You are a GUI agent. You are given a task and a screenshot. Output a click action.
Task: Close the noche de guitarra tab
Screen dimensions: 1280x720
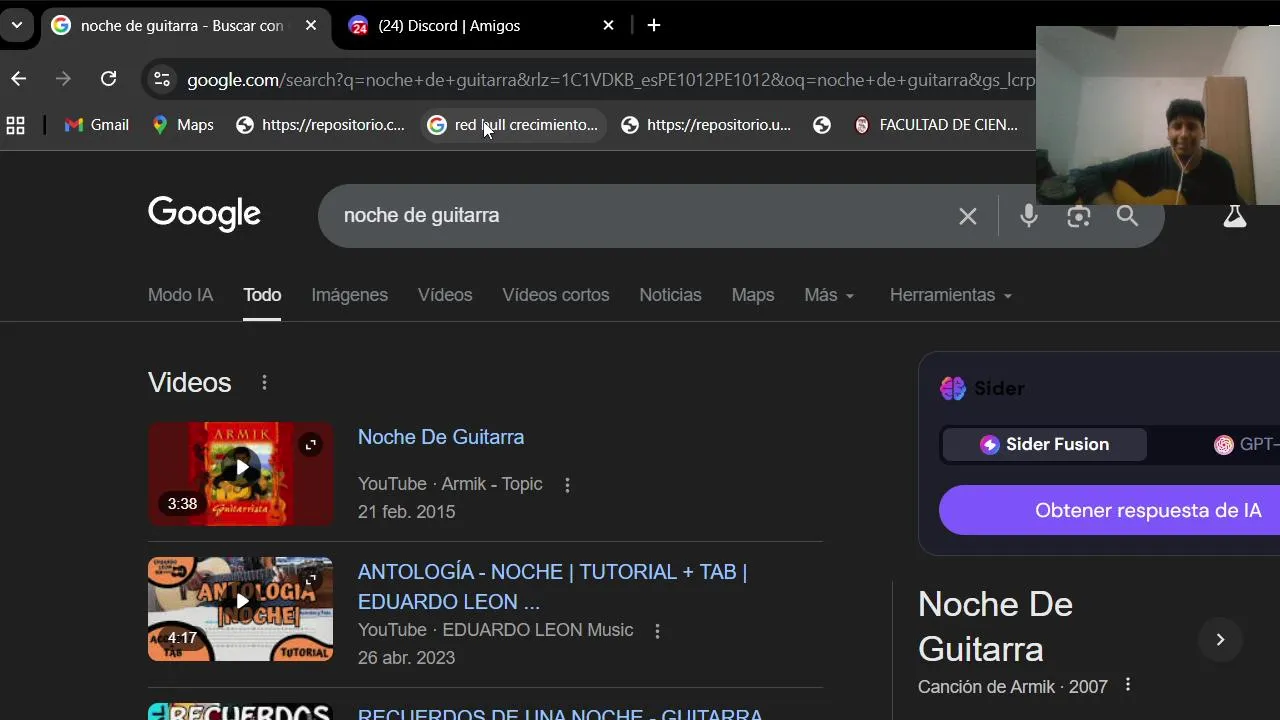311,26
